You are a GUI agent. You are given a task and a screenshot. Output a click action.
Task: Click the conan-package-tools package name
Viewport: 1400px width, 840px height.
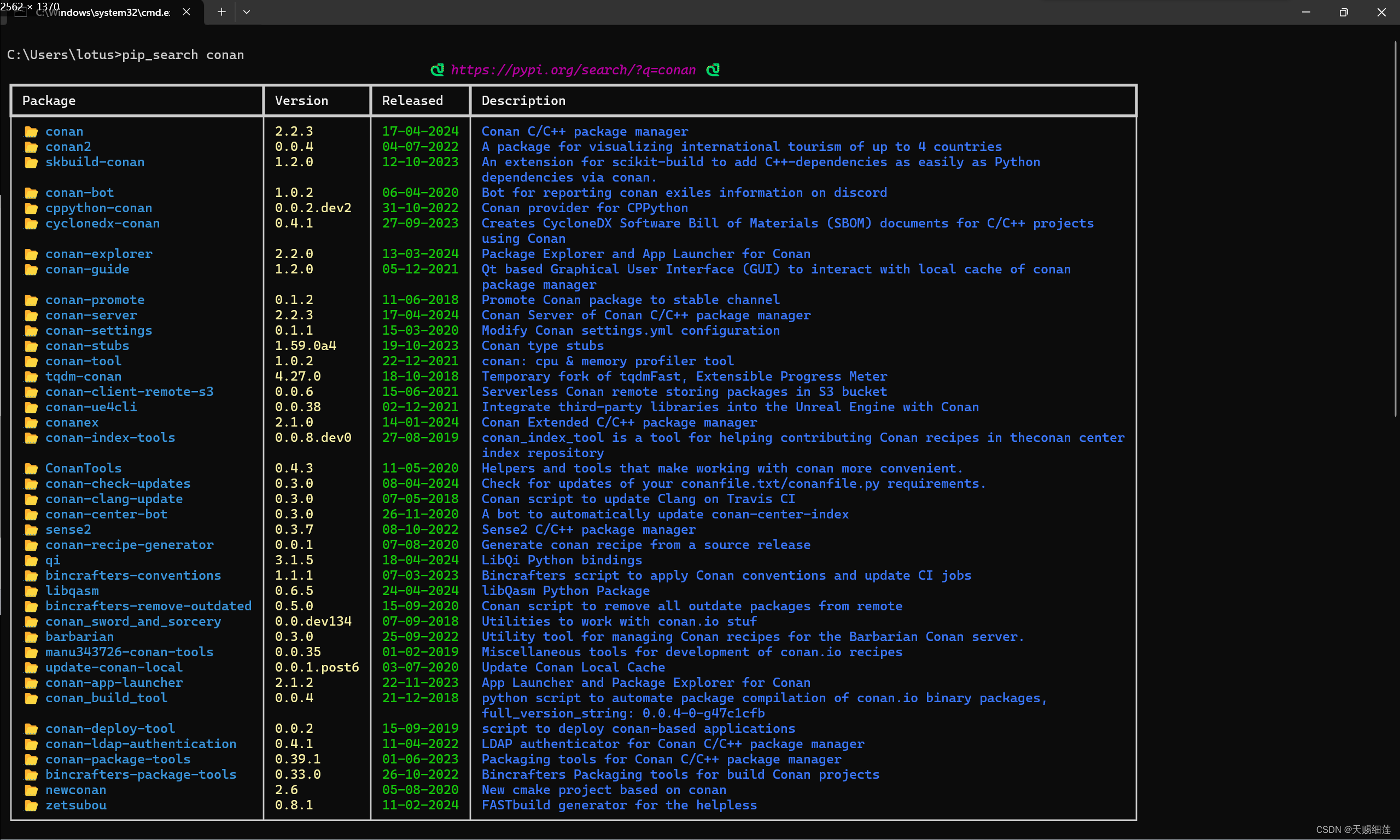coord(118,759)
